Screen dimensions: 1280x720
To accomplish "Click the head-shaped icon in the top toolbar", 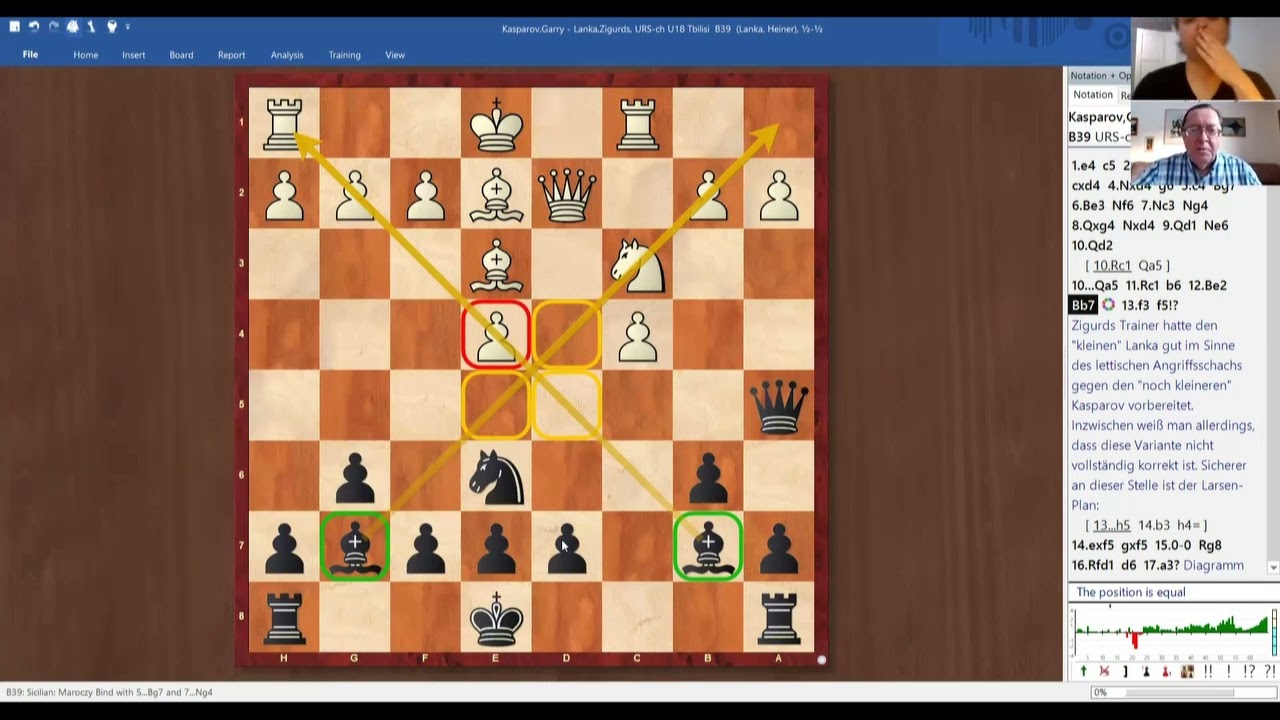I will pos(112,26).
